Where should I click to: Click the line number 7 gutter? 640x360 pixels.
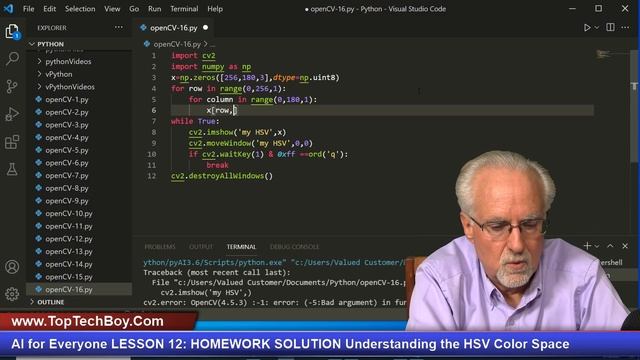point(153,121)
